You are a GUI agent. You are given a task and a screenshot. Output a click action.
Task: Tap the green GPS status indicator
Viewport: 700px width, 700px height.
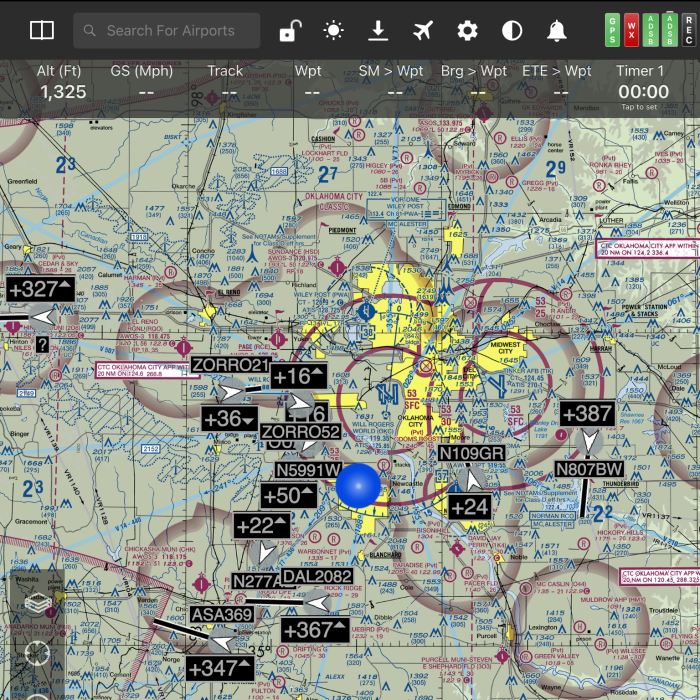coord(612,30)
